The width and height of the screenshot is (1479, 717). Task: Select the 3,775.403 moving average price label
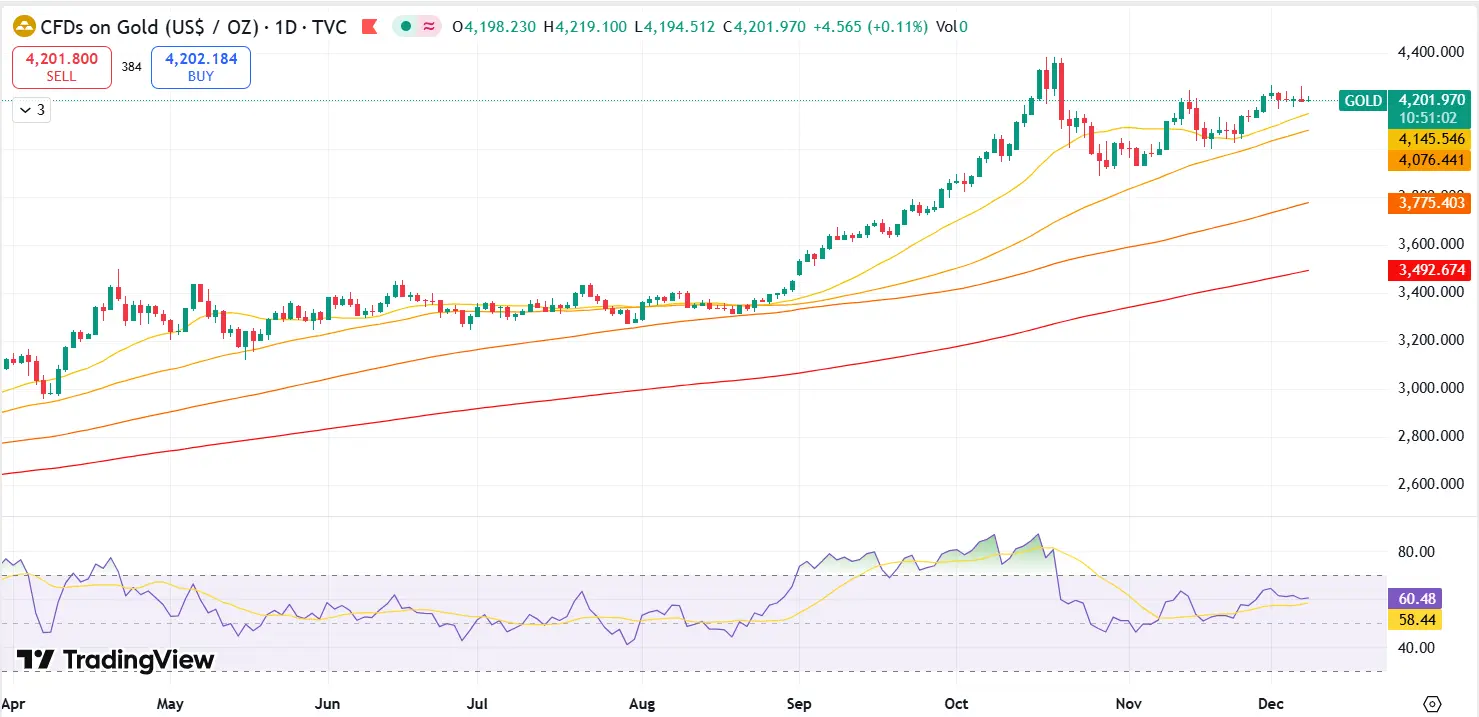click(x=1429, y=203)
